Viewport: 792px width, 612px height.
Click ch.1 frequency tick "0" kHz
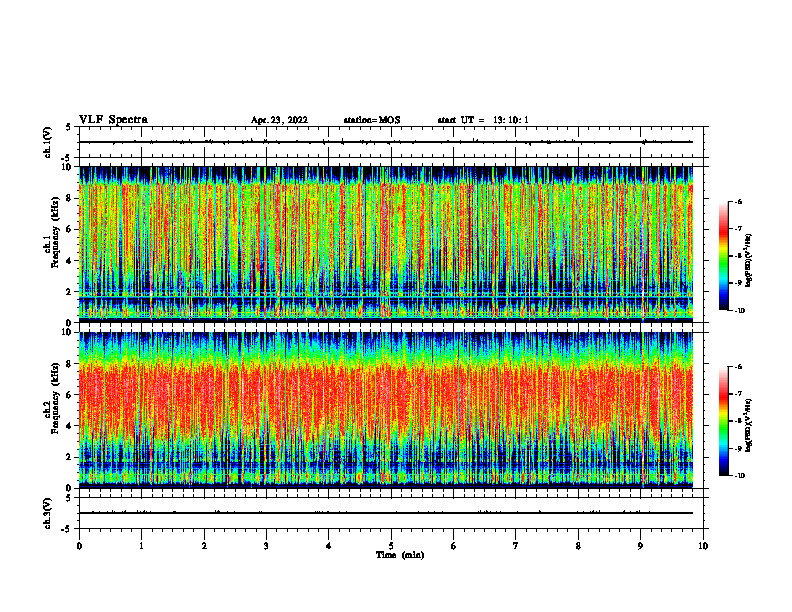(71, 323)
